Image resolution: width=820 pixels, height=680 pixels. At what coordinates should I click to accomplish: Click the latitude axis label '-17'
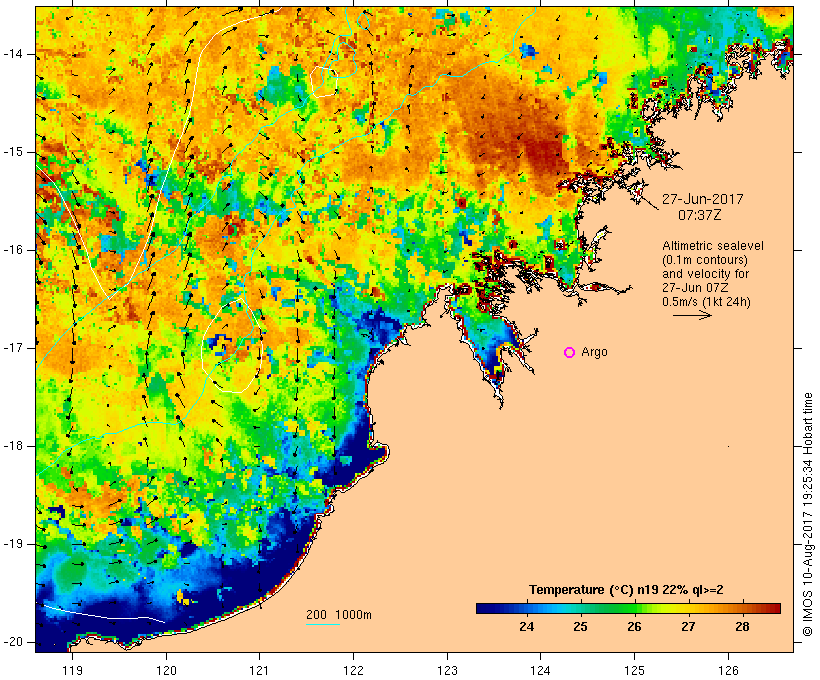(12, 348)
